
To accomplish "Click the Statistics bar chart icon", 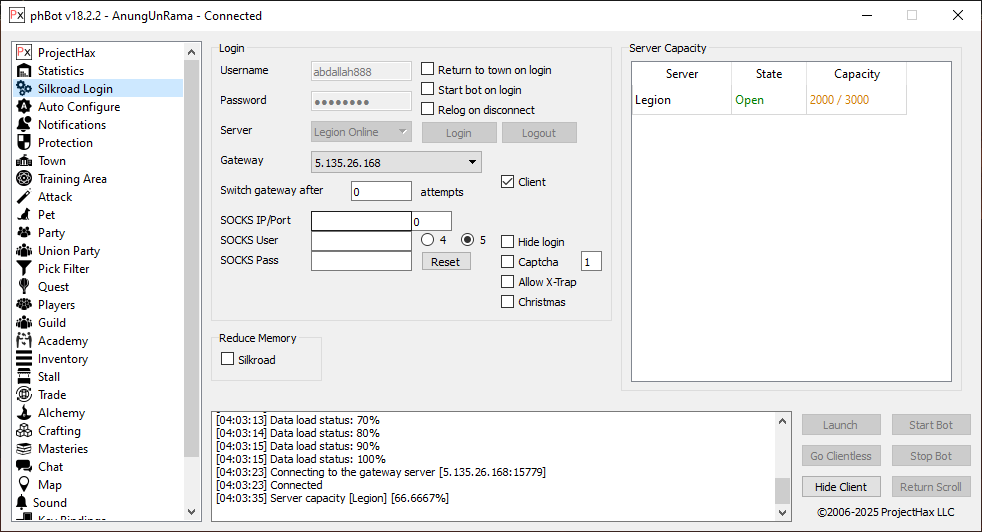I will coord(24,71).
